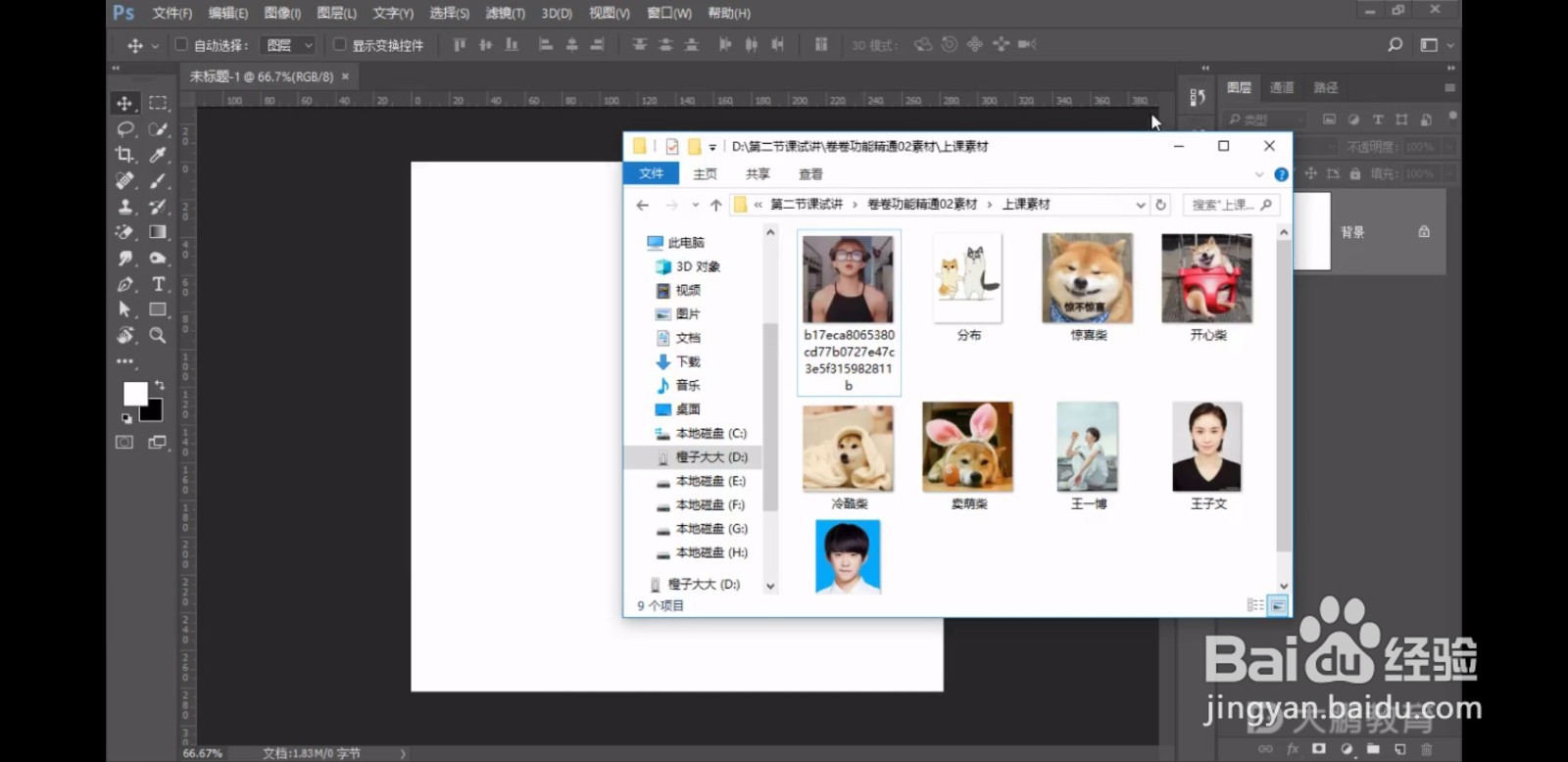Open the History panel icon
Screen dimensions: 1568x762
point(1198,97)
